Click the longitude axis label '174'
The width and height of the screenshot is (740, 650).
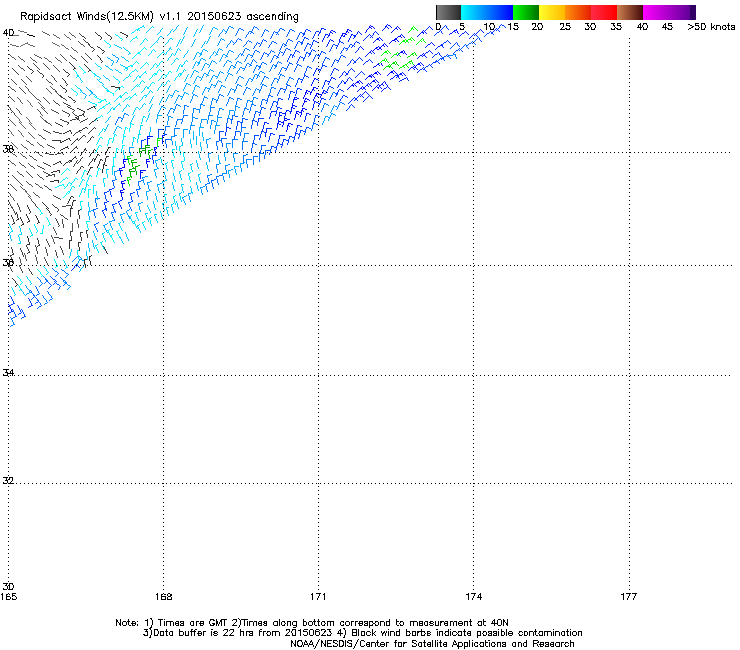(473, 597)
